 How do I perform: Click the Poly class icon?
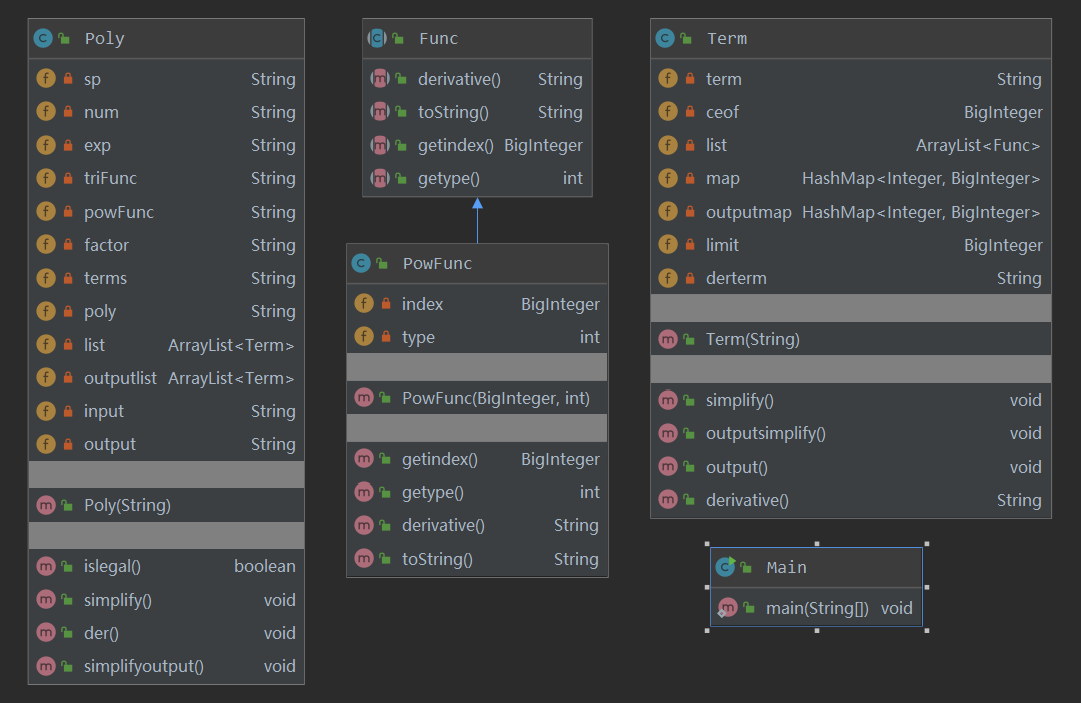(x=43, y=39)
